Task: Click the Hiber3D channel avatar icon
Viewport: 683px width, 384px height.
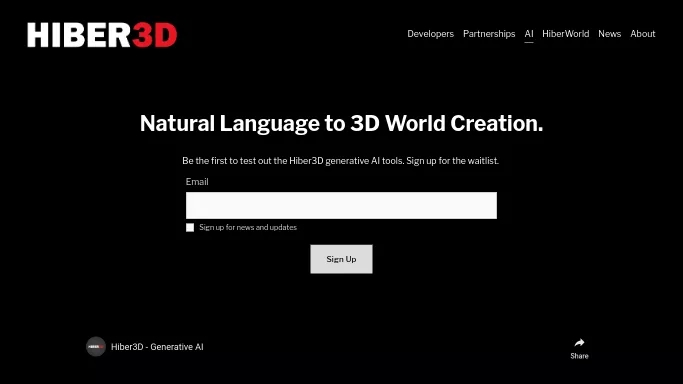Action: 96,347
